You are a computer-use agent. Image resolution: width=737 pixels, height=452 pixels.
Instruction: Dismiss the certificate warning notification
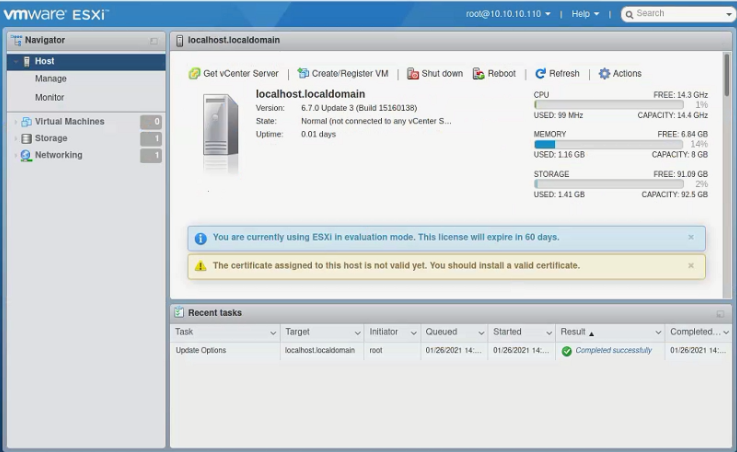(691, 265)
